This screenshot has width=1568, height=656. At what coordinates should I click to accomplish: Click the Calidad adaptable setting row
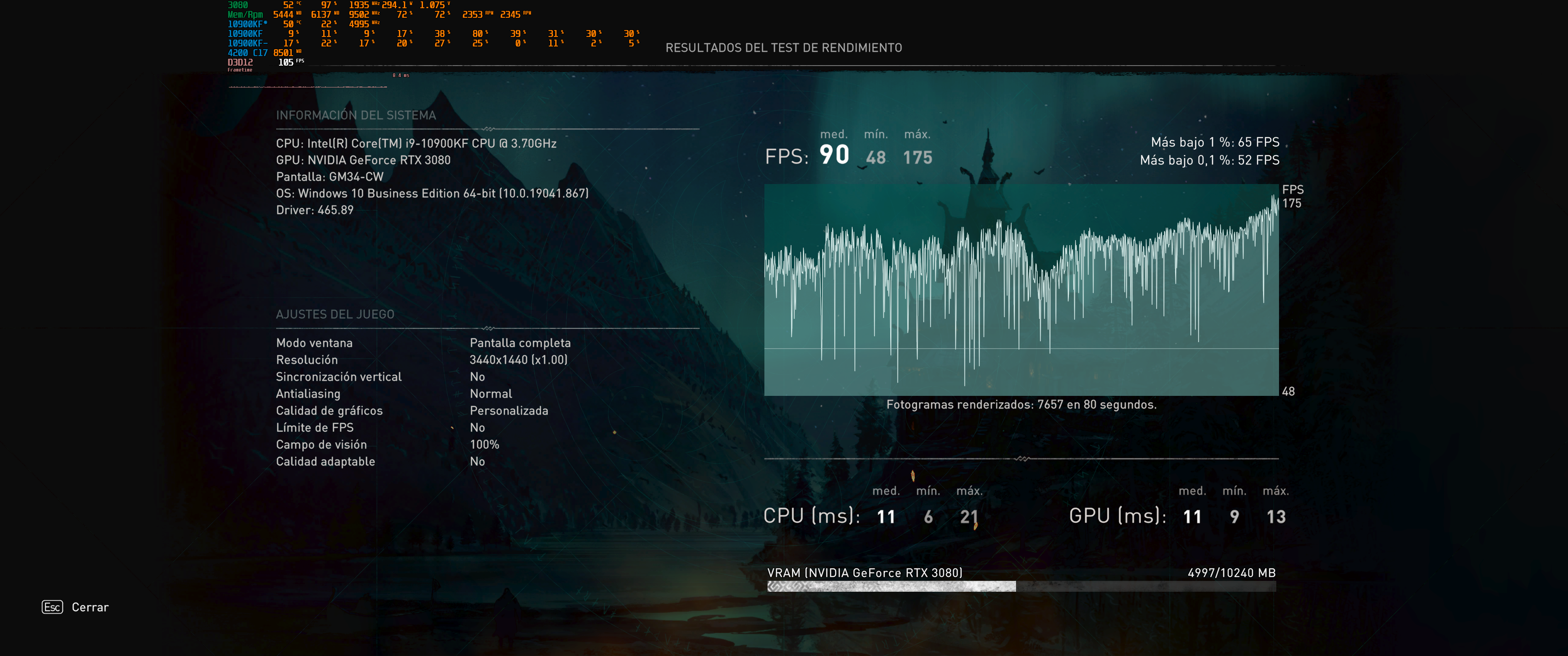pos(325,462)
